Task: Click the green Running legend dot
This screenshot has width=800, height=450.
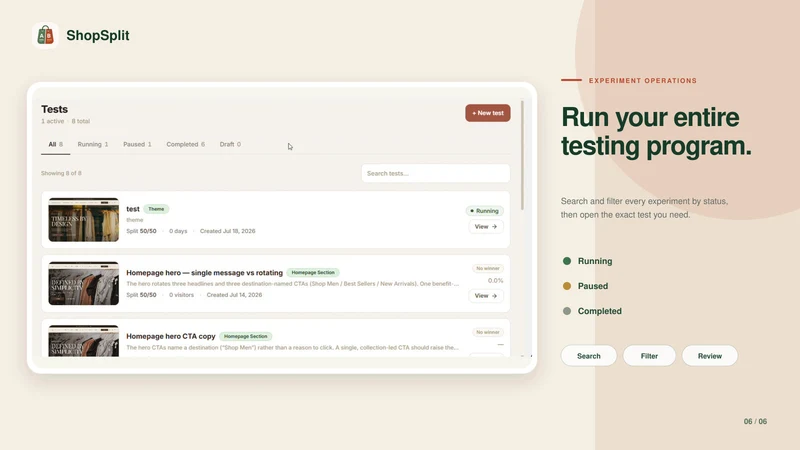Action: [566, 261]
